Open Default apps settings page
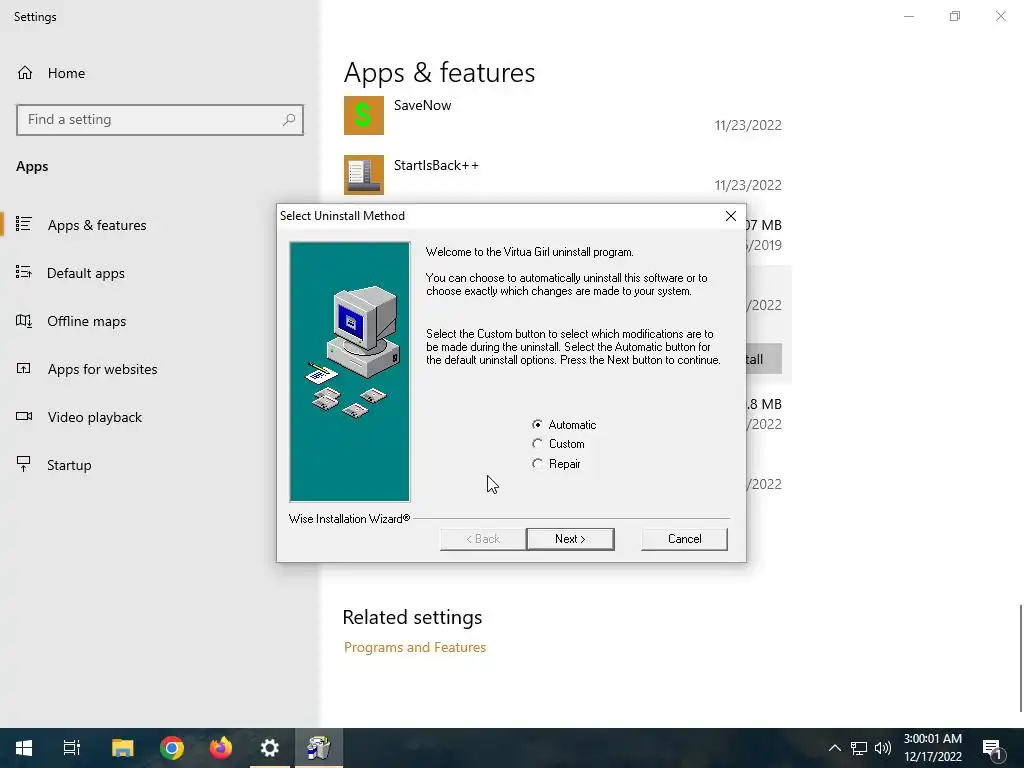This screenshot has height=768, width=1024. tap(86, 273)
